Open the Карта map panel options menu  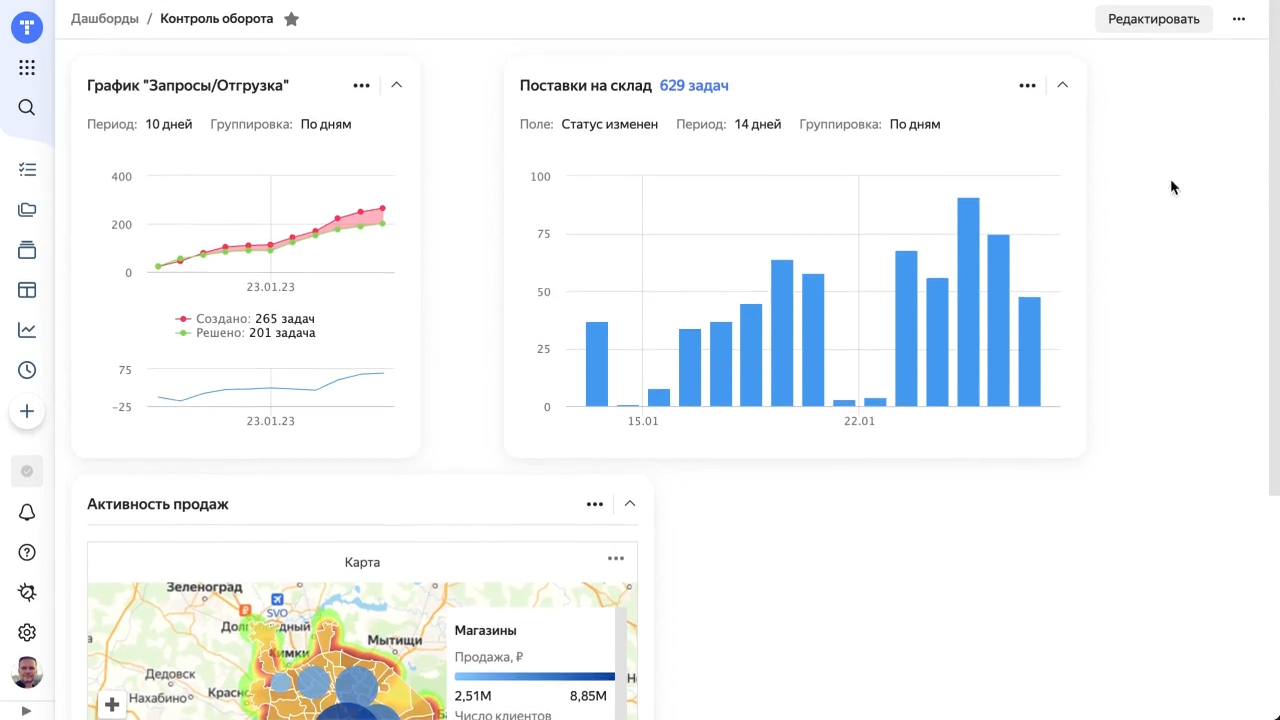point(615,559)
